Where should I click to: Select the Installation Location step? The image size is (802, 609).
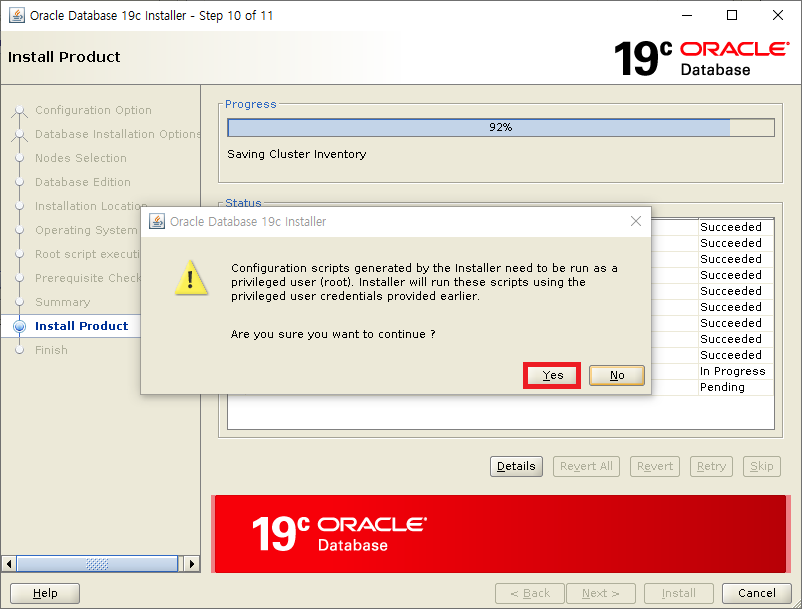pos(91,206)
